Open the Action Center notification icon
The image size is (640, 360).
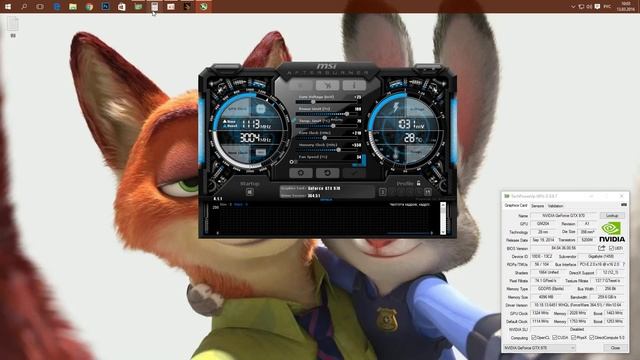[597, 7]
